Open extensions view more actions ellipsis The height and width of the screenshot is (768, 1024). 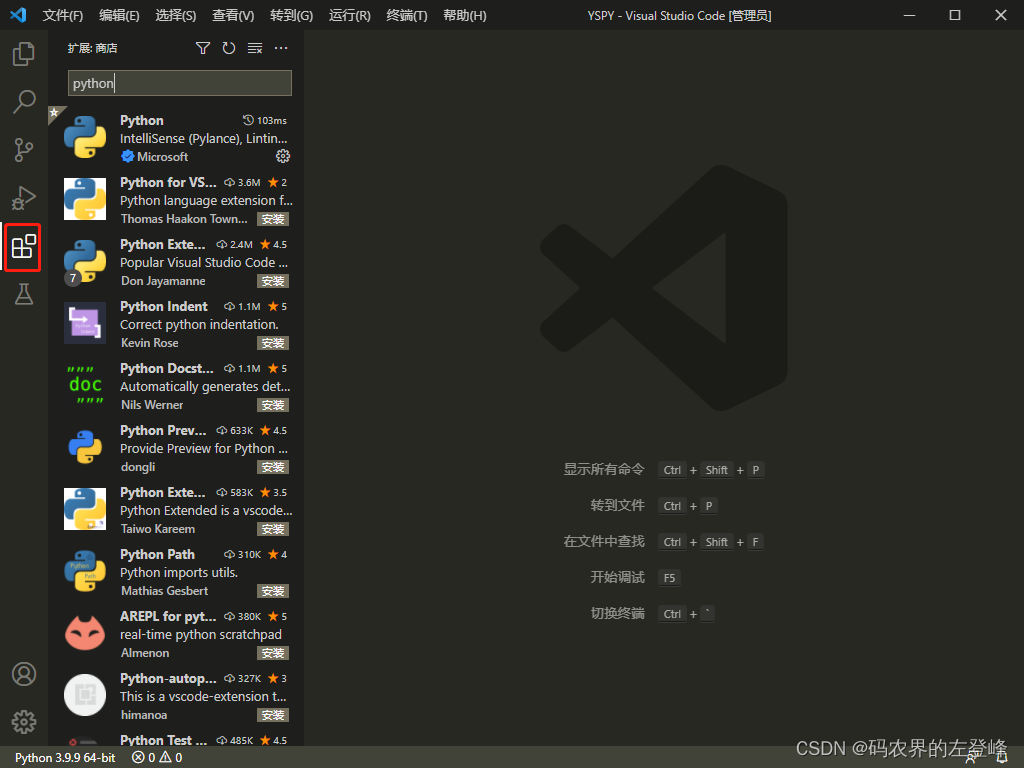(281, 48)
